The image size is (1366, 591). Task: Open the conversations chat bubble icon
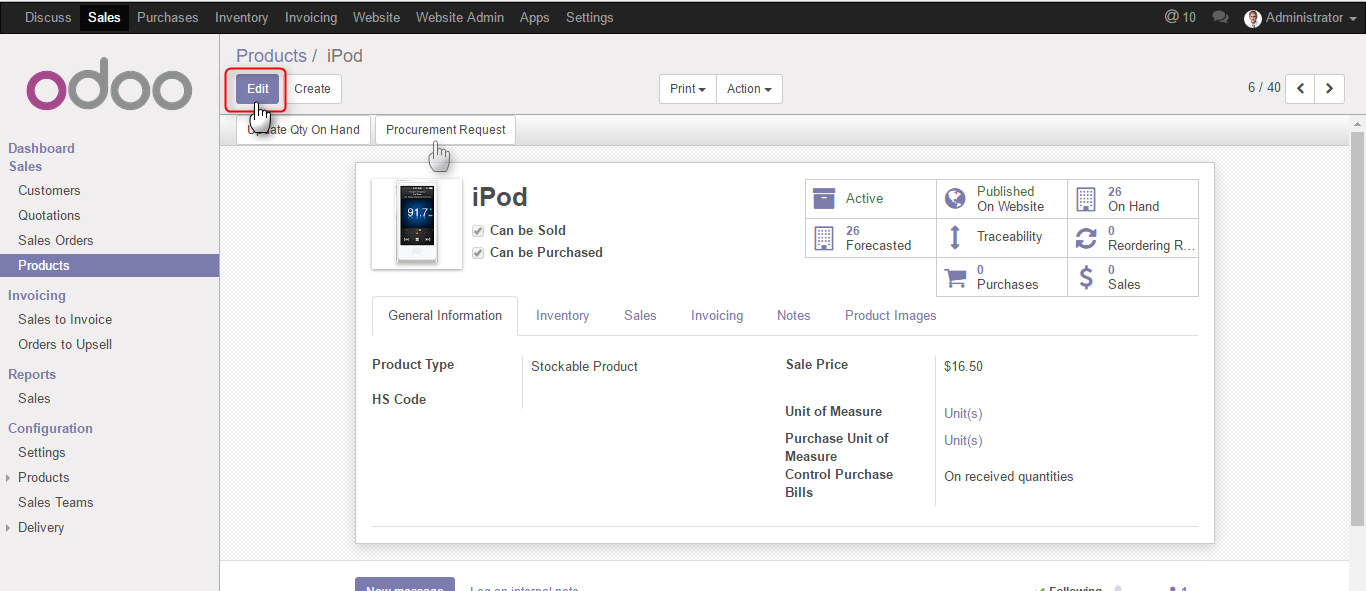(1220, 17)
